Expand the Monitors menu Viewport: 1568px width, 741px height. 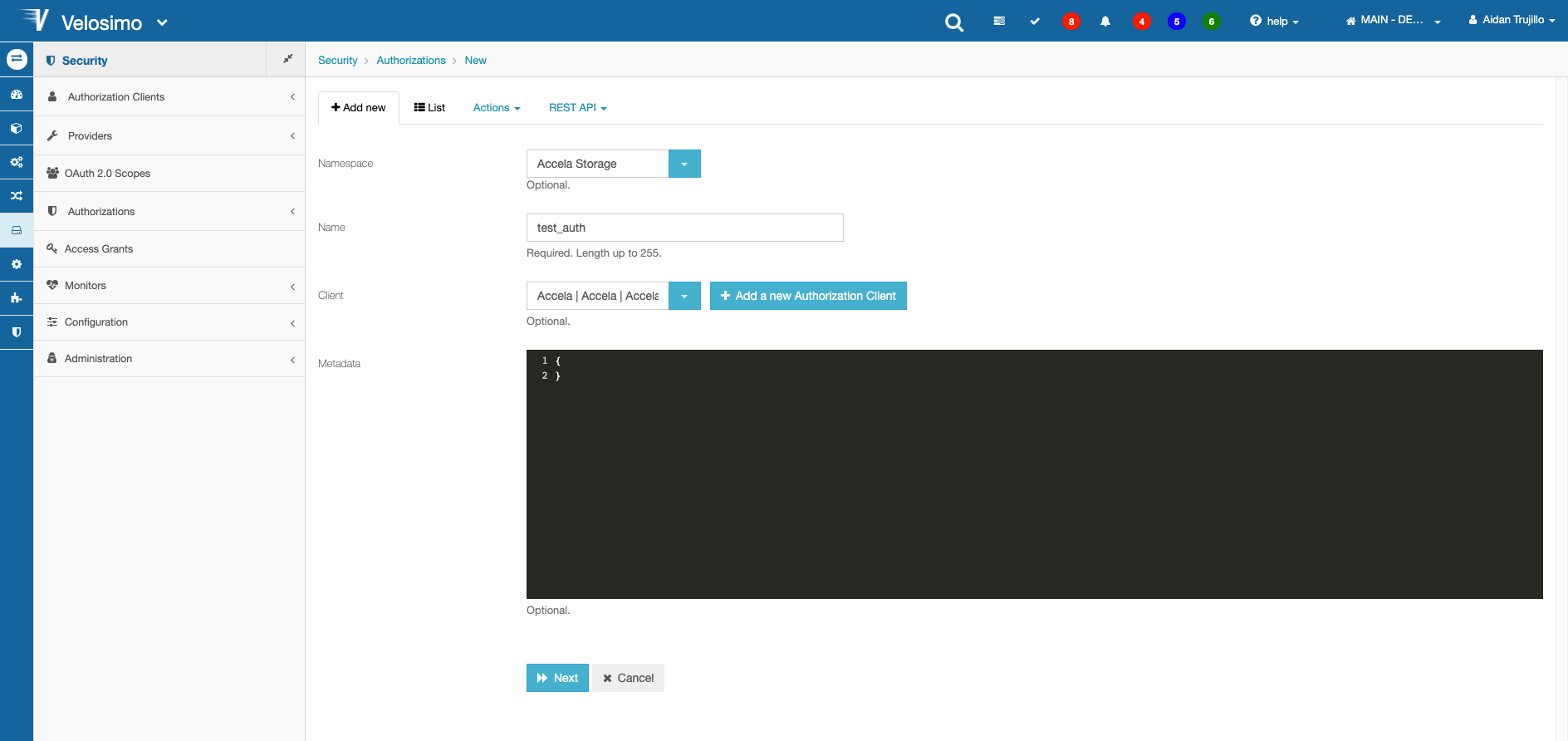(x=169, y=286)
